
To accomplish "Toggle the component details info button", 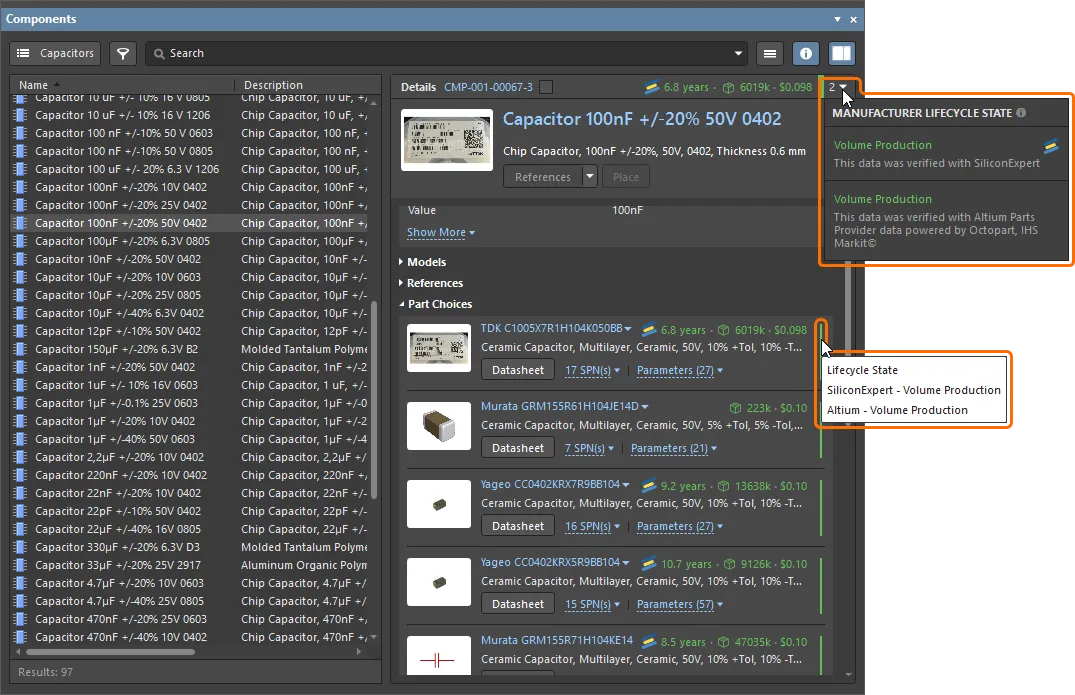I will pos(806,53).
